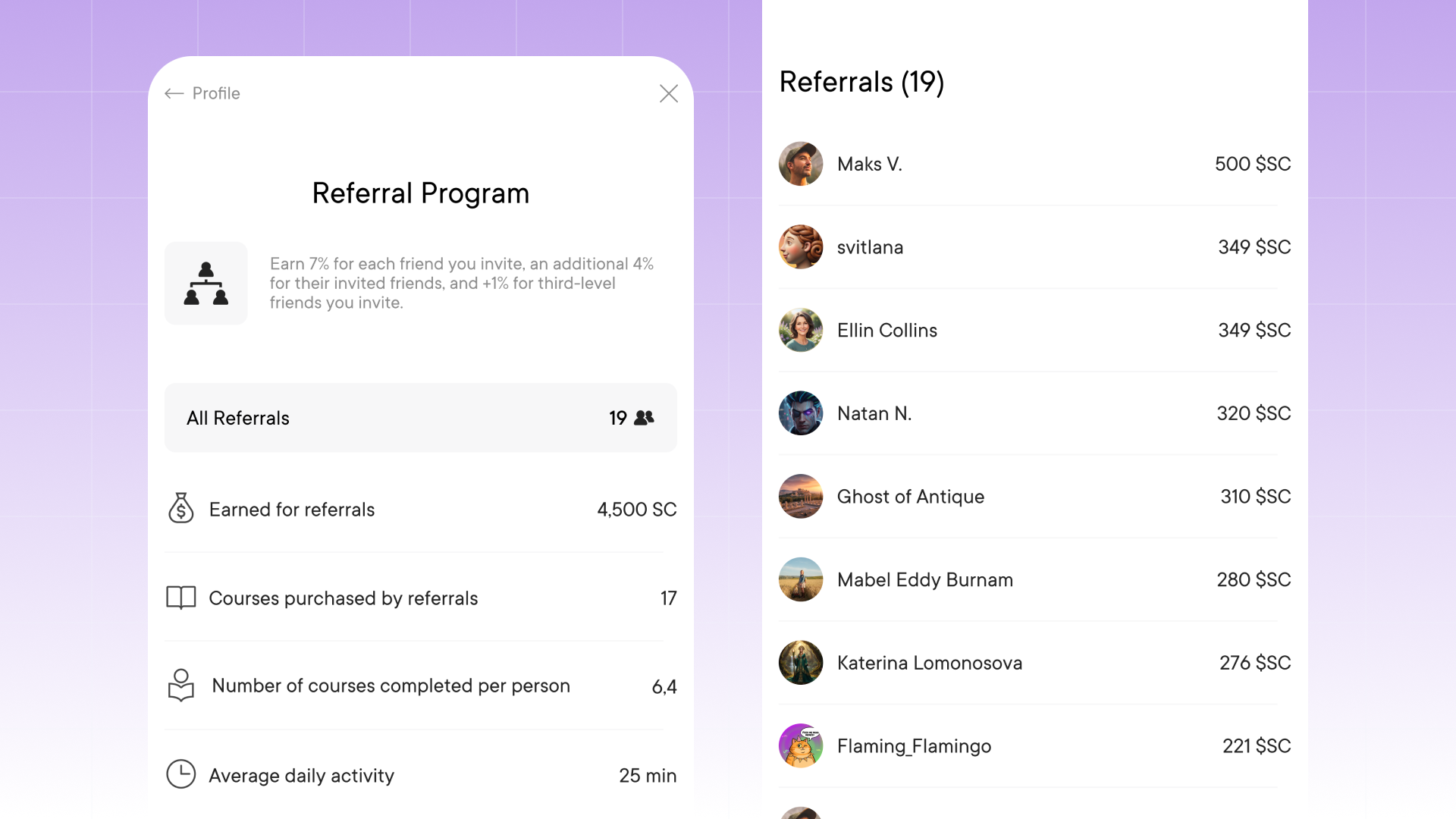Open the All Referrals row
Image resolution: width=1456 pixels, height=819 pixels.
click(x=420, y=418)
